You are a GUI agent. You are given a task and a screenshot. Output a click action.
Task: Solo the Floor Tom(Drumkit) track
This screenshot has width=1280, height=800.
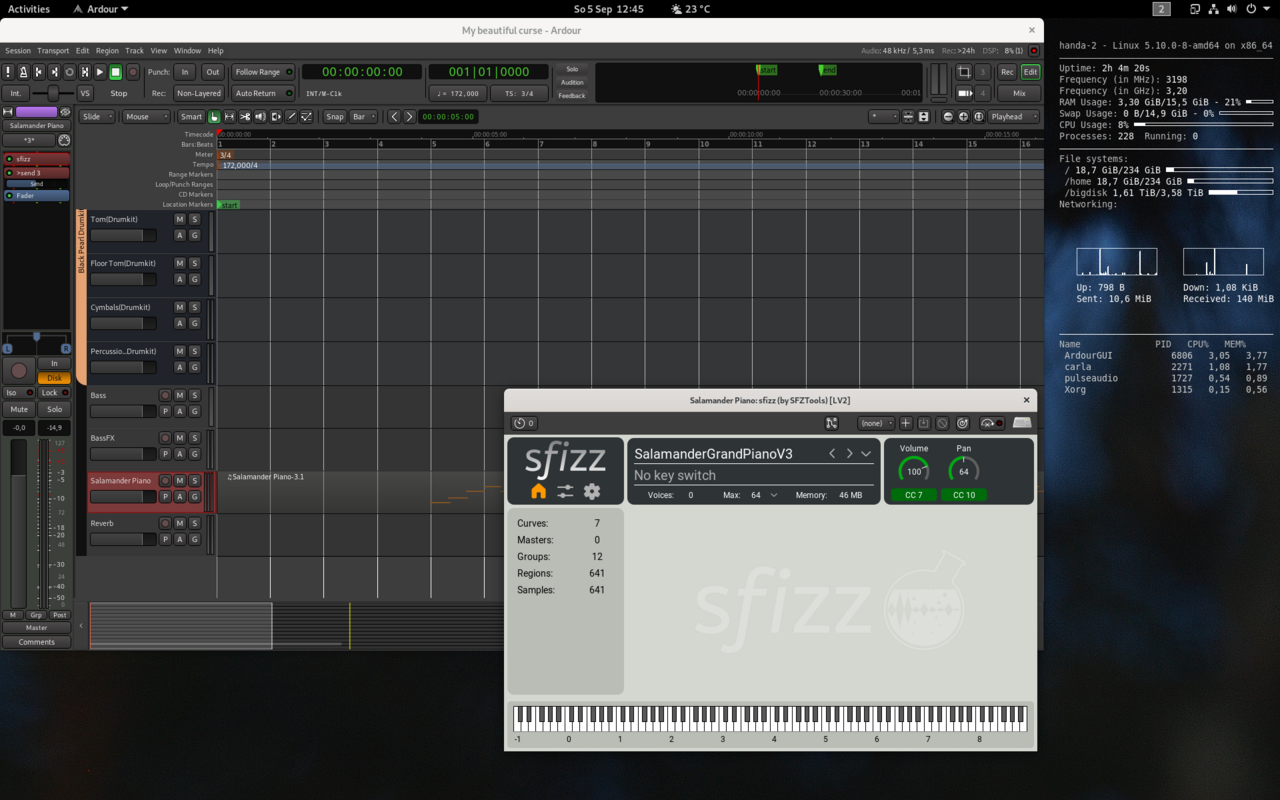194,263
